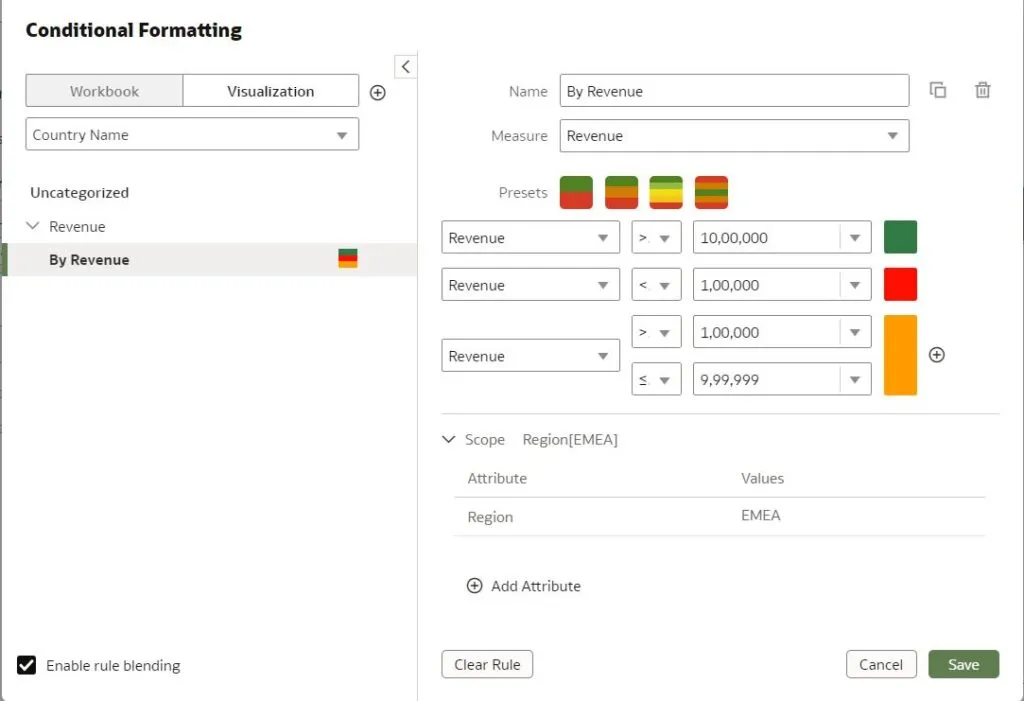The width and height of the screenshot is (1024, 701).
Task: Click the Clear Rule button
Action: point(487,665)
